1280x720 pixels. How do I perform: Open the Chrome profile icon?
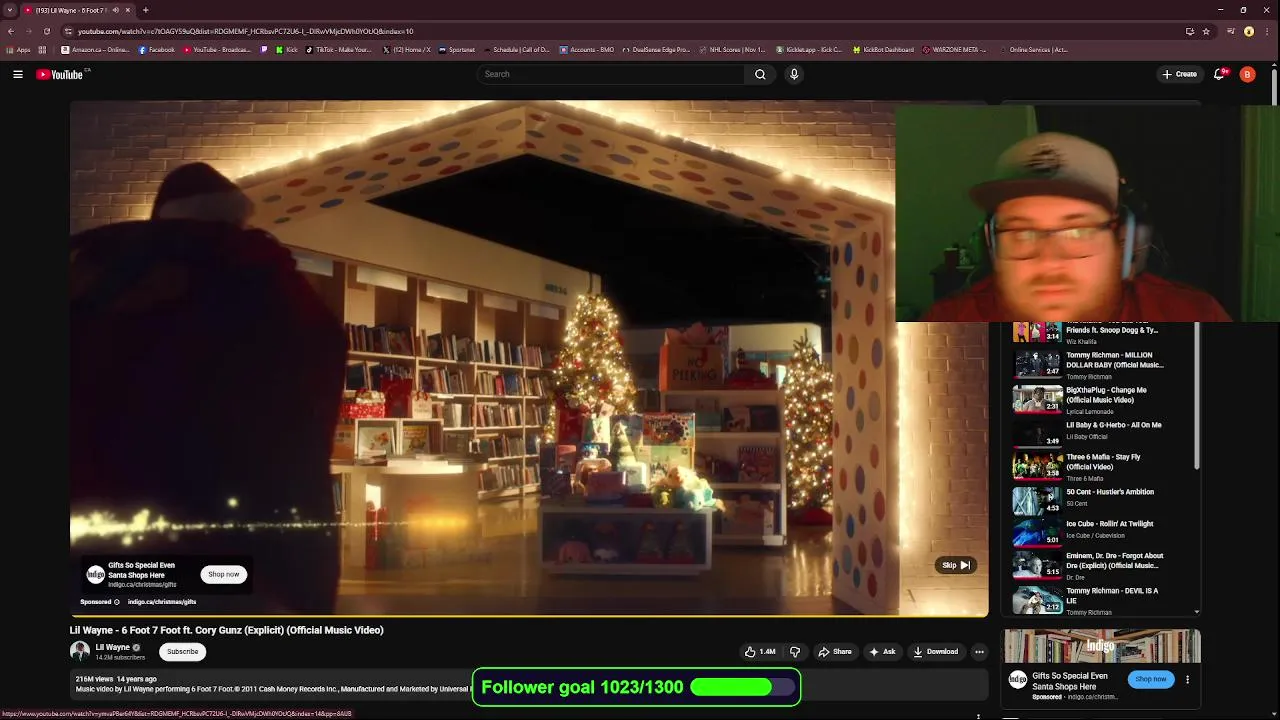click(x=1249, y=31)
